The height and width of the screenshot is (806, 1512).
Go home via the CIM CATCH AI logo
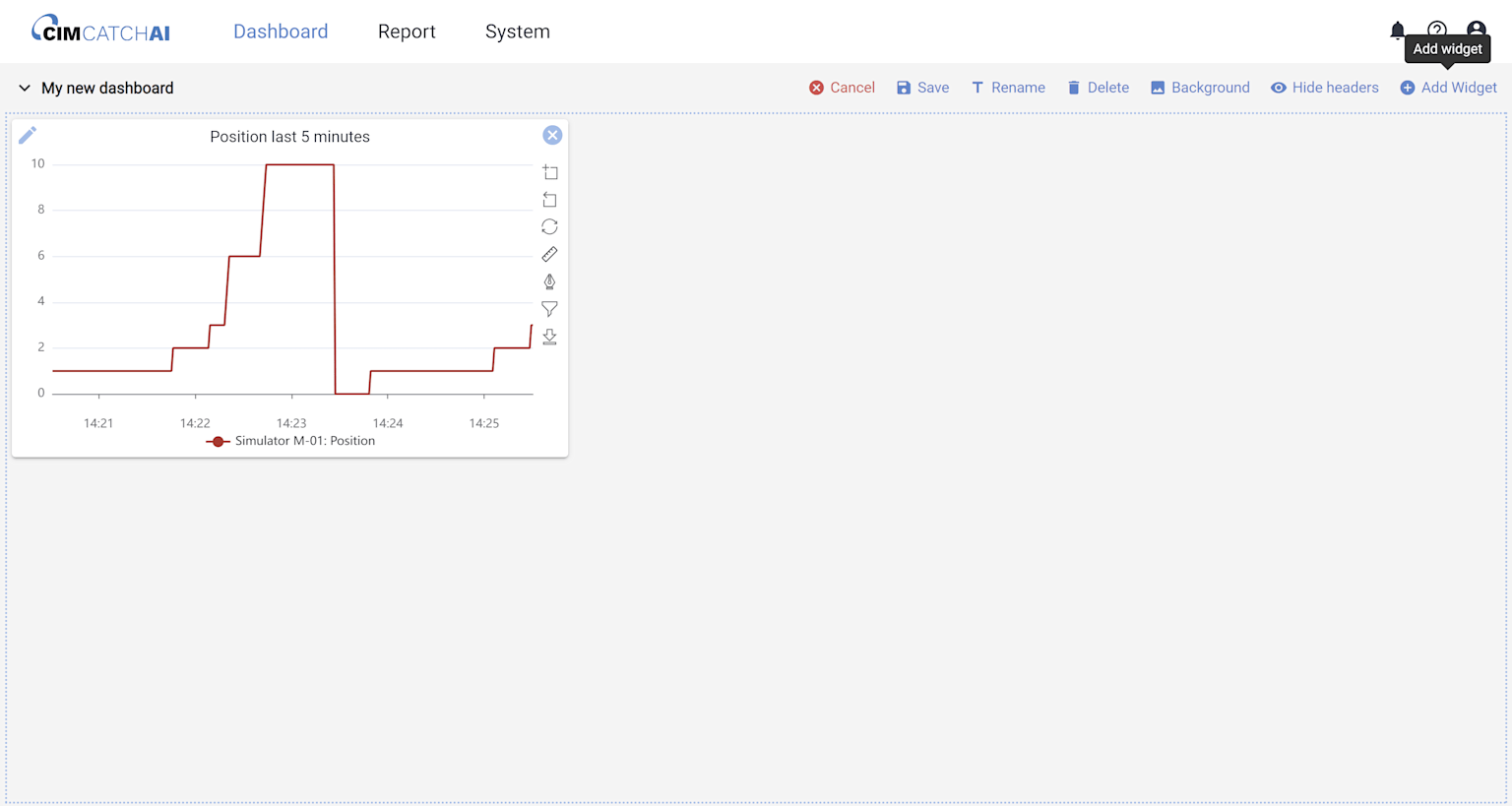coord(100,30)
